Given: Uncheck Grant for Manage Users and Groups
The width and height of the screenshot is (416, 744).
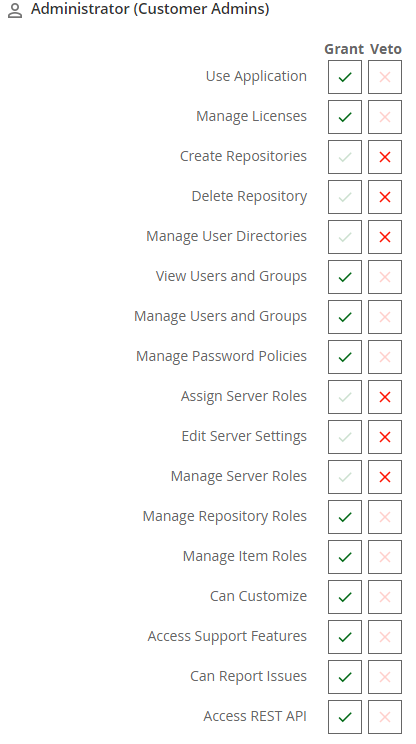Looking at the screenshot, I should [345, 316].
